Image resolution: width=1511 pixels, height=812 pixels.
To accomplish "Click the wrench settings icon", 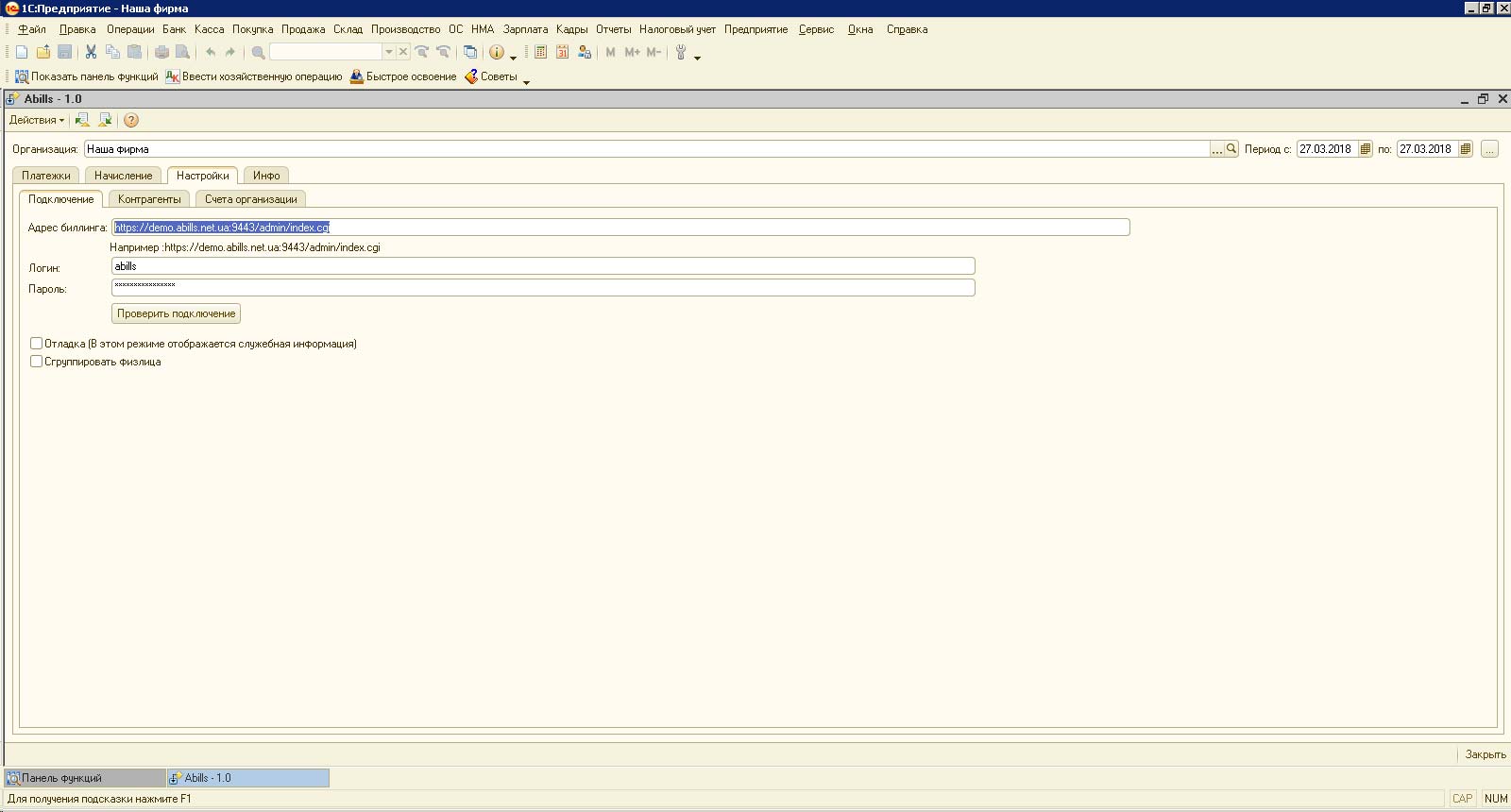I will tap(681, 52).
